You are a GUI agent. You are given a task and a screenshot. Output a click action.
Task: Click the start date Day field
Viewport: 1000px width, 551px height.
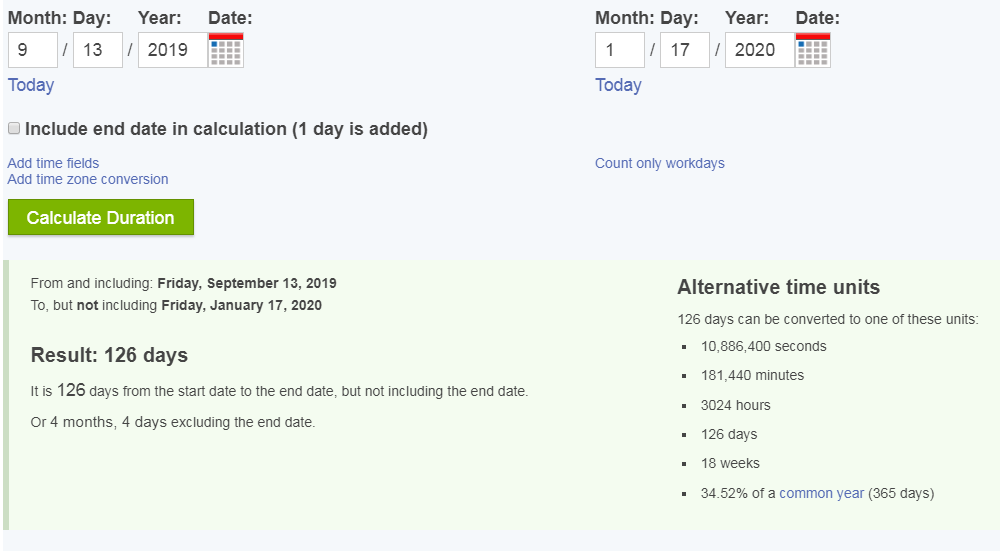pos(98,50)
